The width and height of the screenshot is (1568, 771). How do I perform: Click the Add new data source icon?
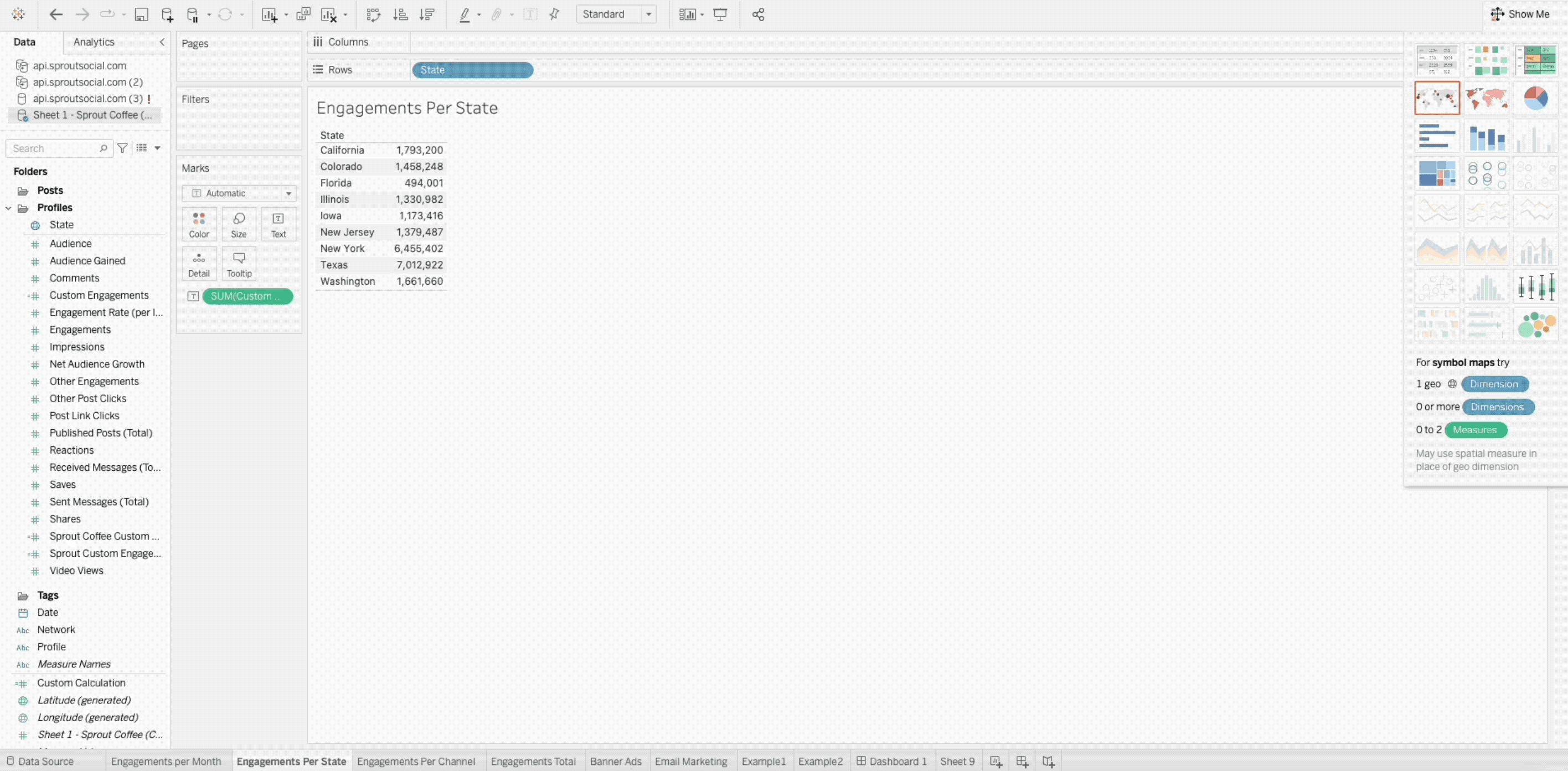pyautogui.click(x=167, y=14)
